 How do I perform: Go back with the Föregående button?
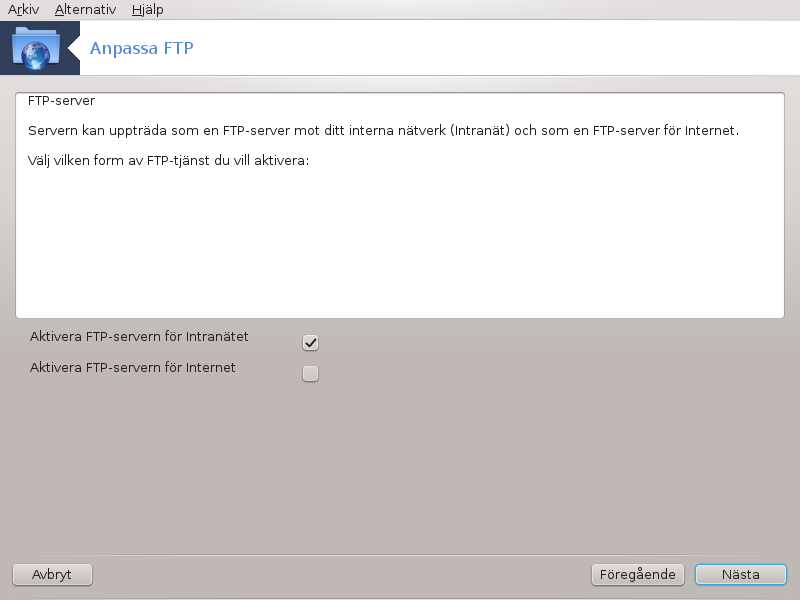pos(637,574)
